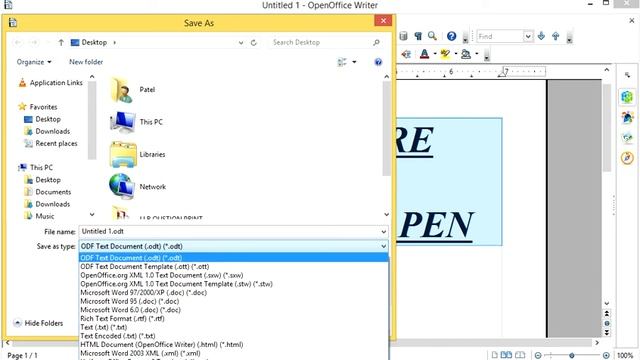Click the Search Desktop box
640x360 pixels.
320,42
